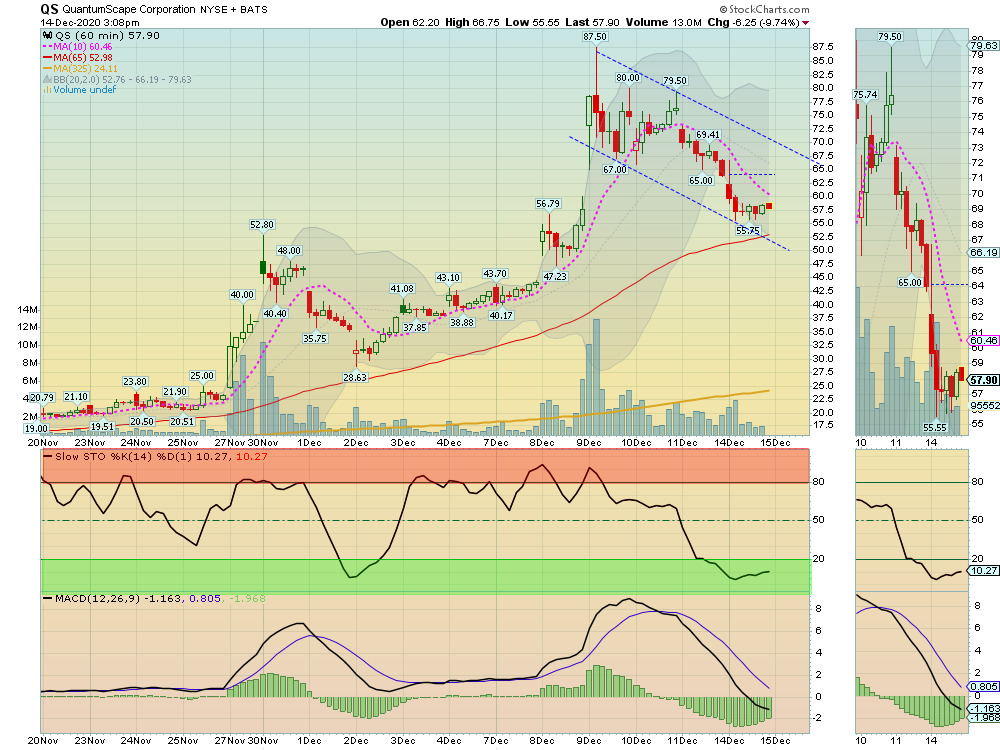
Task: Click the 75.74 label in the zoomed side chart
Action: (x=865, y=94)
